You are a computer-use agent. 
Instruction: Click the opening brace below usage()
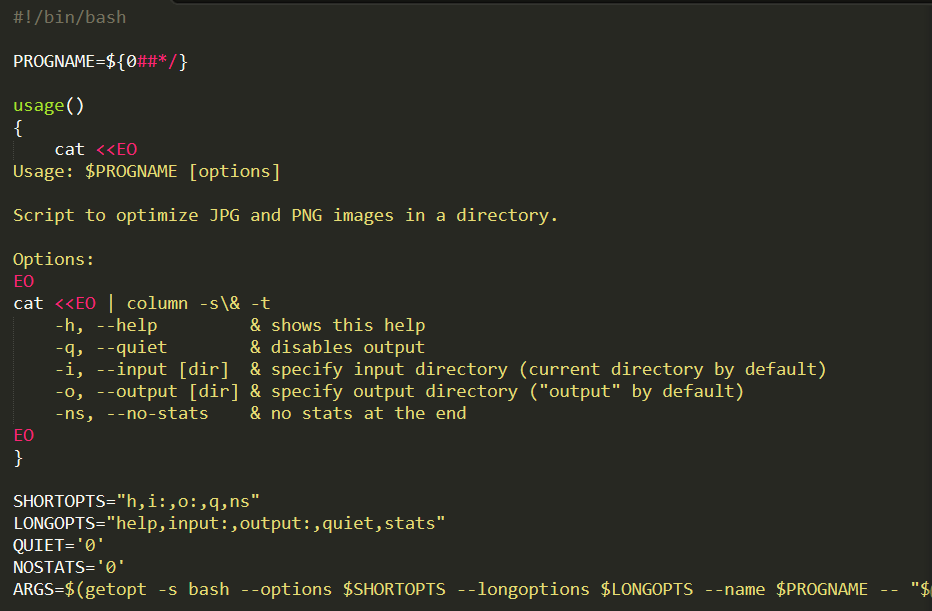[18, 127]
